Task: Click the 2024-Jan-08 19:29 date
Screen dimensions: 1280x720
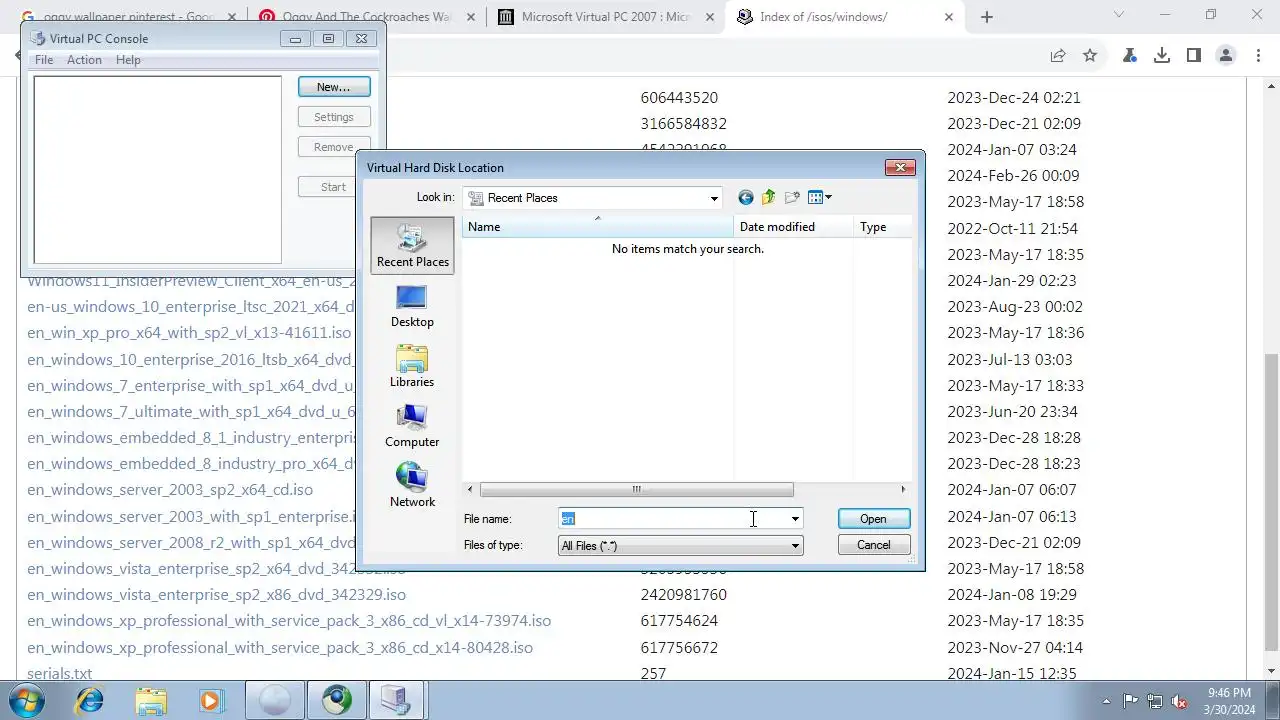Action: click(1012, 595)
